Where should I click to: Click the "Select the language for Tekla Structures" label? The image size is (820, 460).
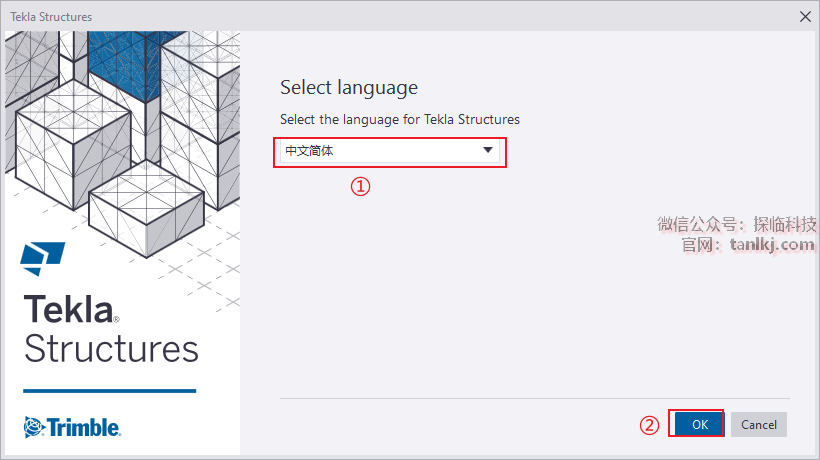click(400, 119)
